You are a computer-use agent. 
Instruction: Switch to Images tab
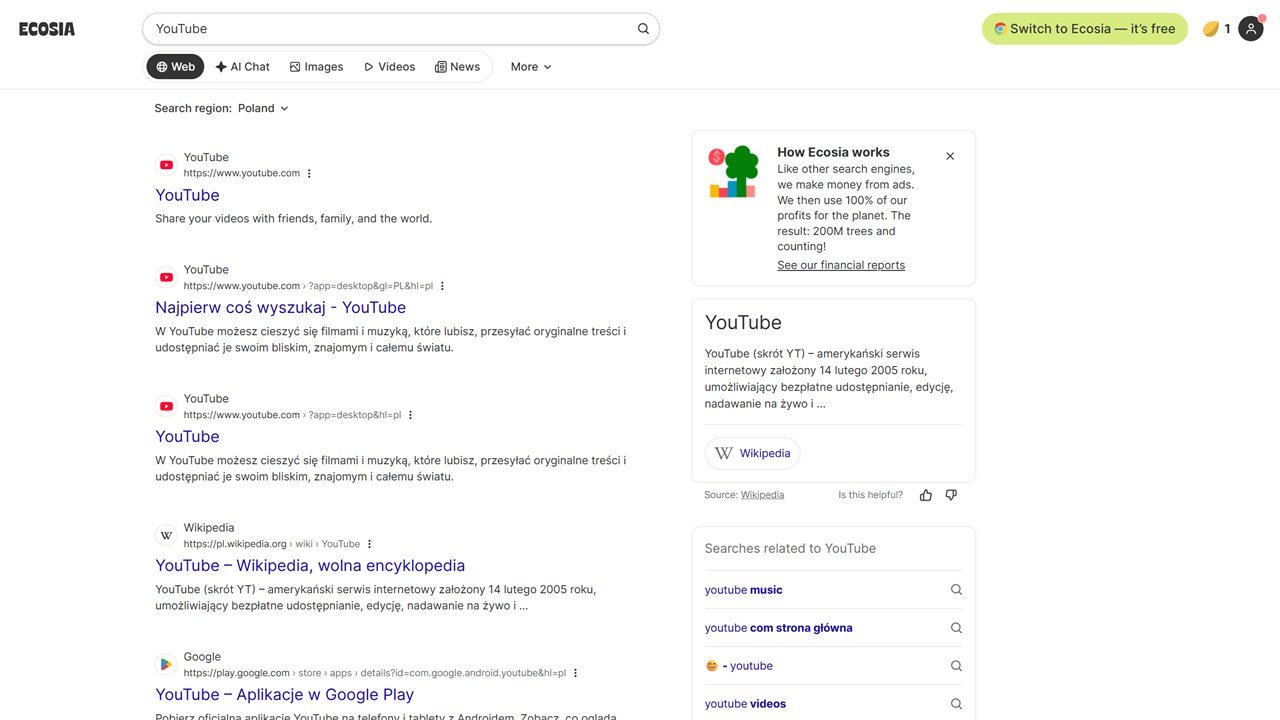(x=316, y=67)
